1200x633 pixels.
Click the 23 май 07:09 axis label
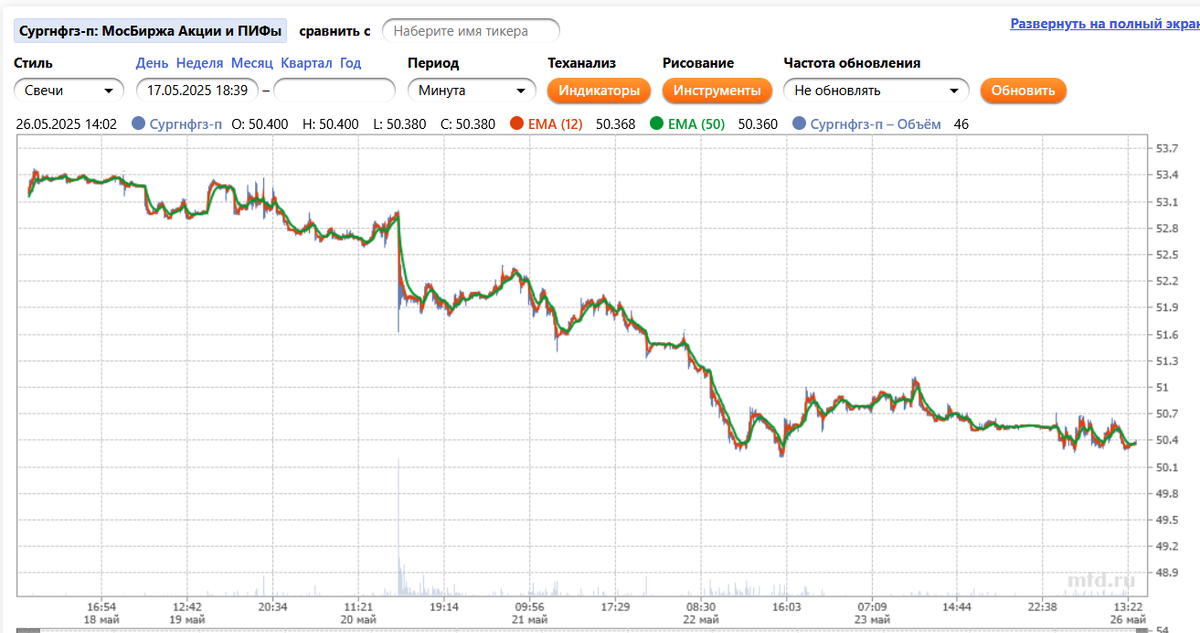click(872, 613)
